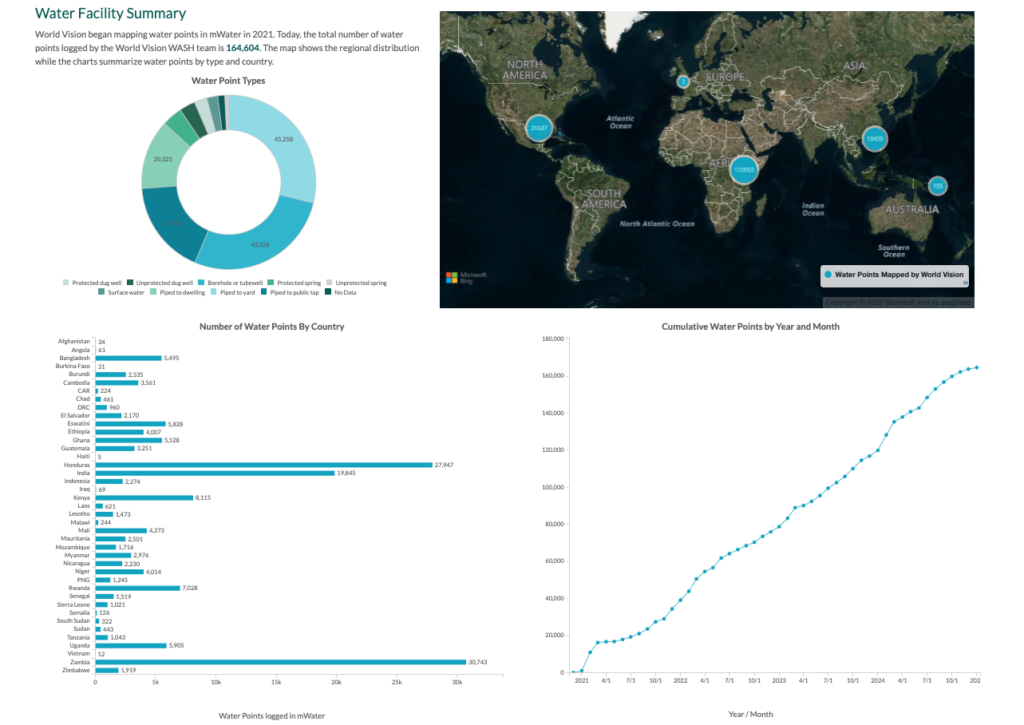The width and height of the screenshot is (1024, 725).
Task: Click the highlighted total 164,604 in the summary
Action: (242, 48)
